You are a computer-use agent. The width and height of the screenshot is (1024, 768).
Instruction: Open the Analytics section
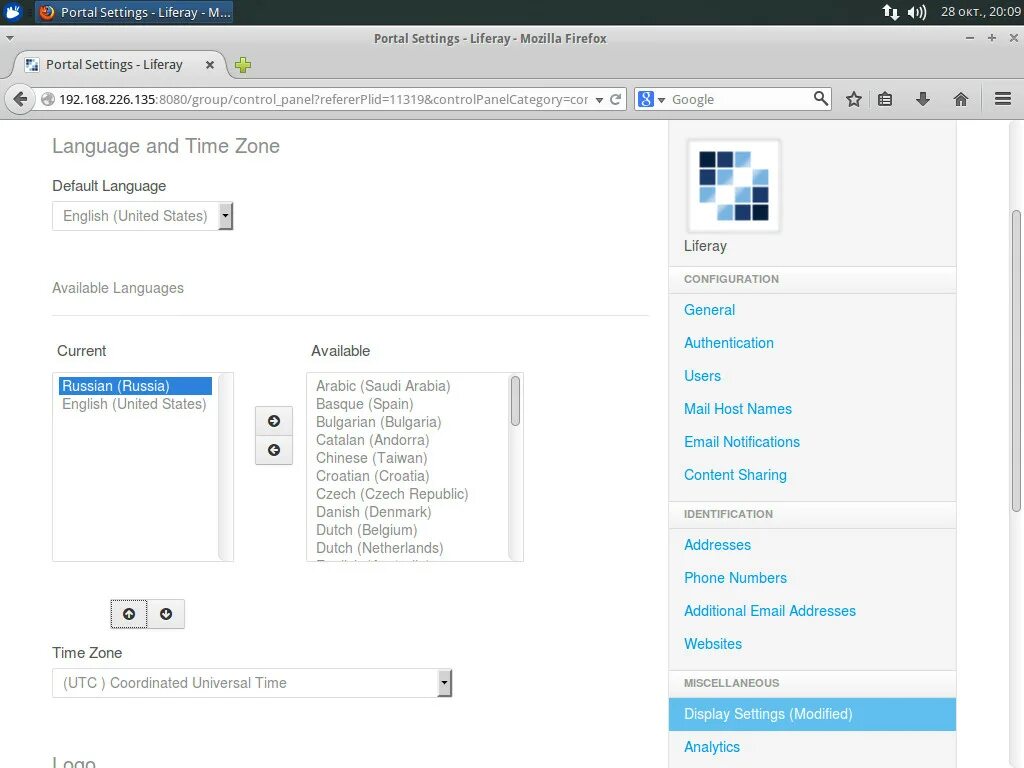click(x=712, y=747)
